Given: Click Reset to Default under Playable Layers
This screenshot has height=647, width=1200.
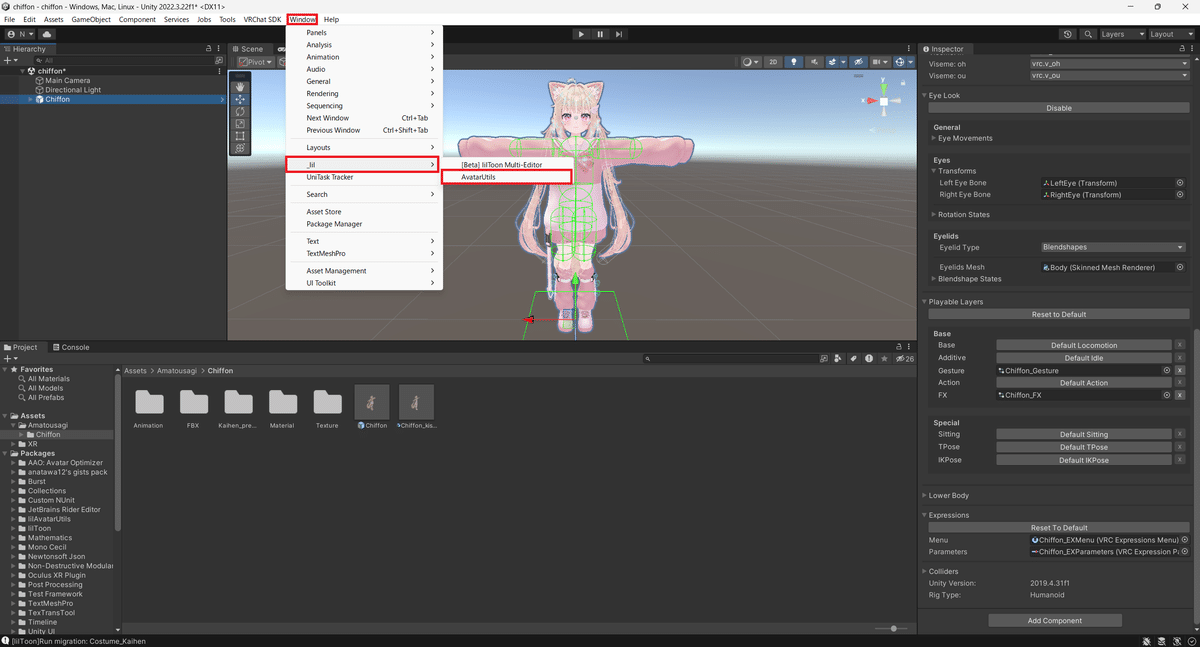Looking at the screenshot, I should 1059,314.
